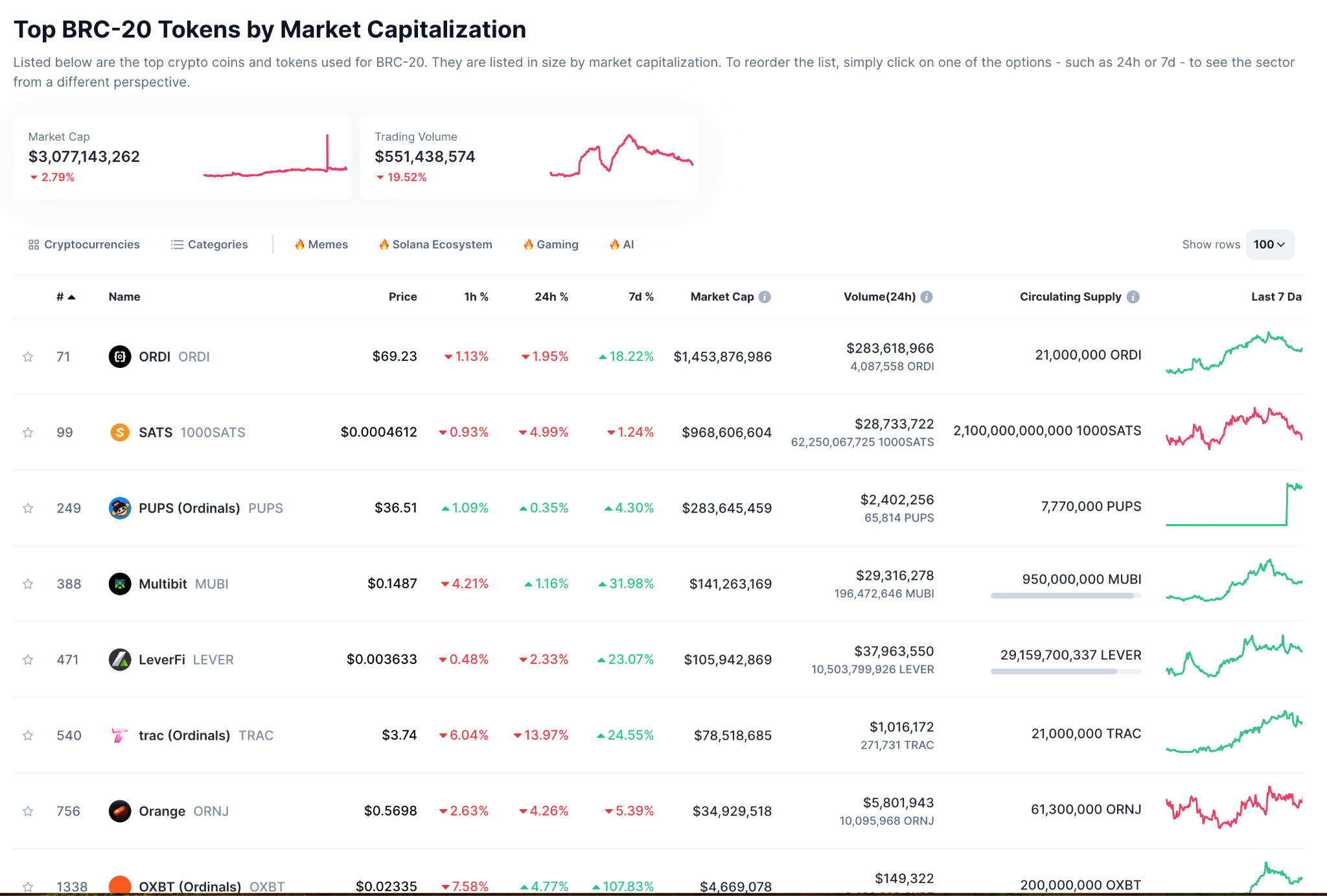
Task: Click LeverFi market cap $105,942,869
Action: click(728, 660)
